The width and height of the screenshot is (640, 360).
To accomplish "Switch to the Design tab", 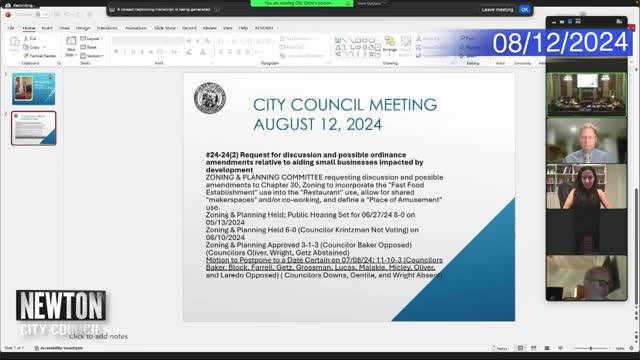I will click(83, 28).
